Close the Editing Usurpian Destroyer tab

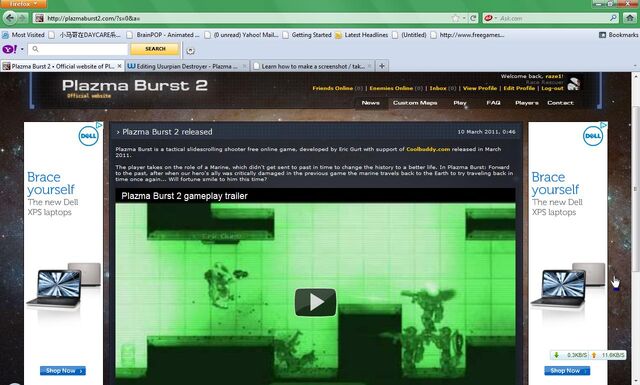coord(244,66)
